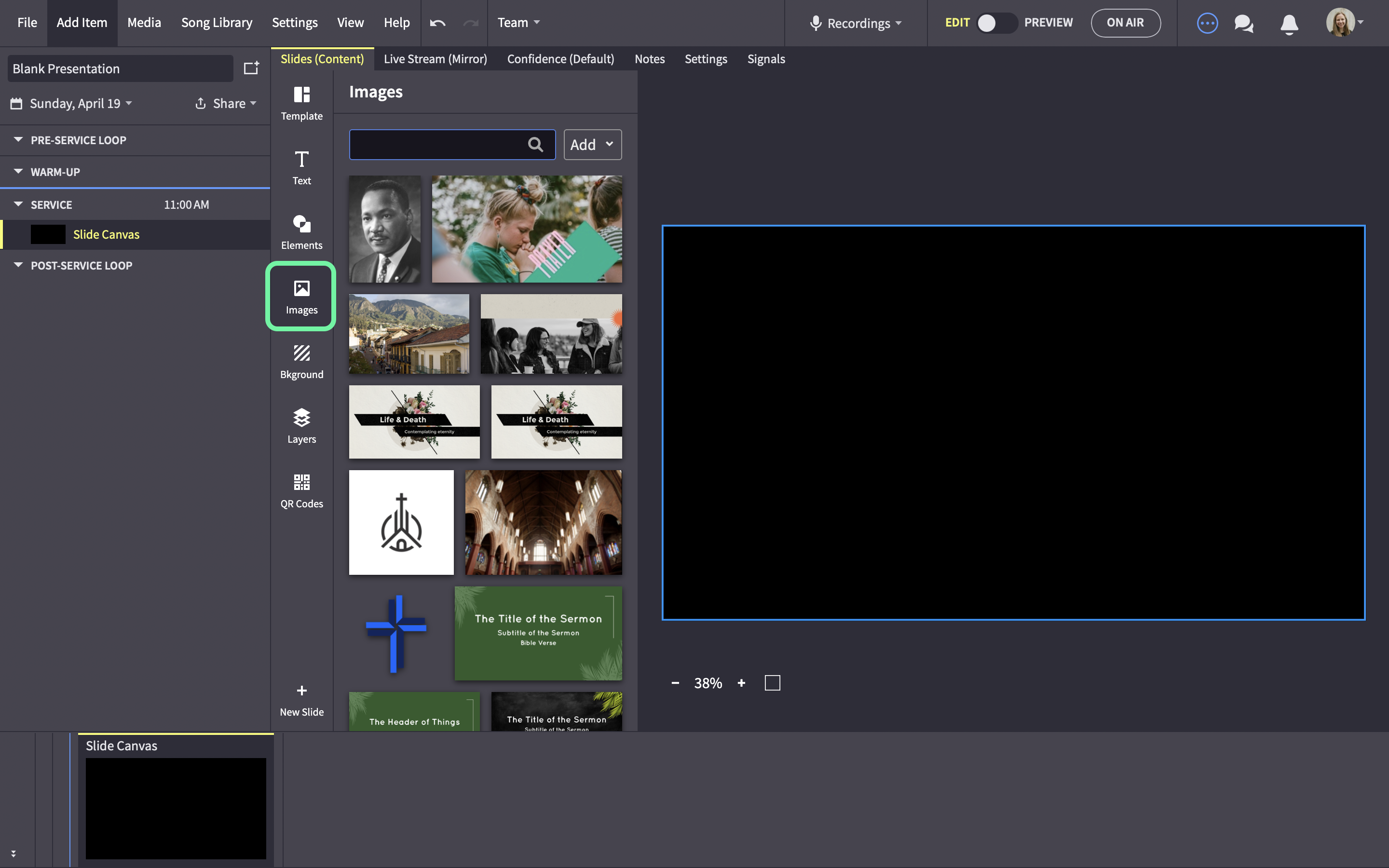Viewport: 1389px width, 868px height.
Task: Switch to the Confidence (Default) tab
Action: tap(560, 58)
